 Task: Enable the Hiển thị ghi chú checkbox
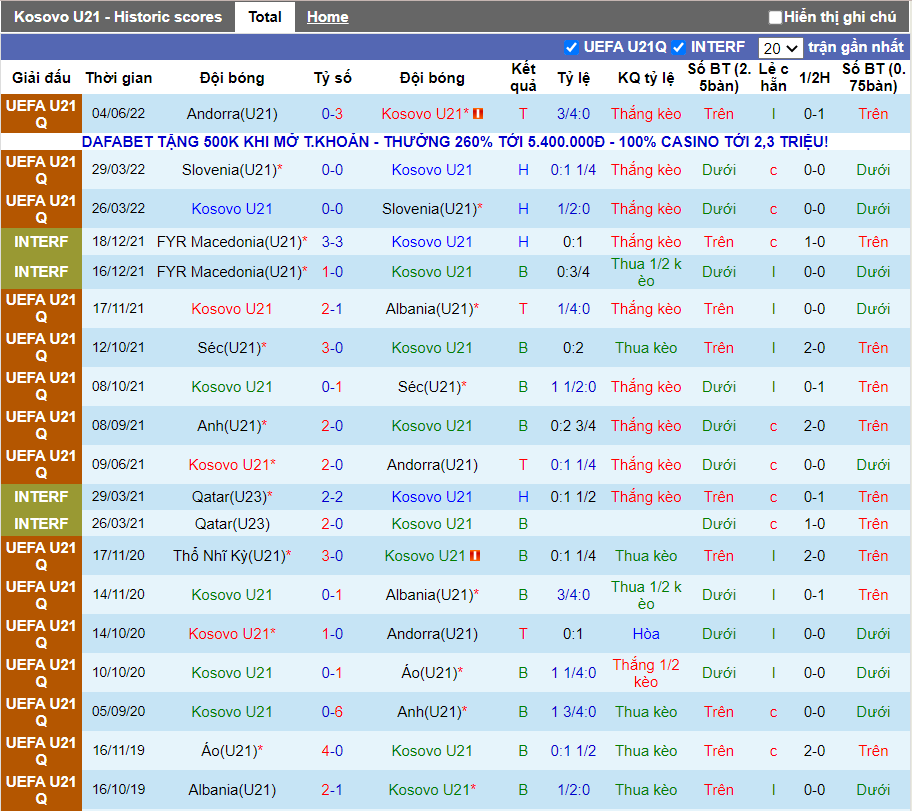(x=775, y=17)
